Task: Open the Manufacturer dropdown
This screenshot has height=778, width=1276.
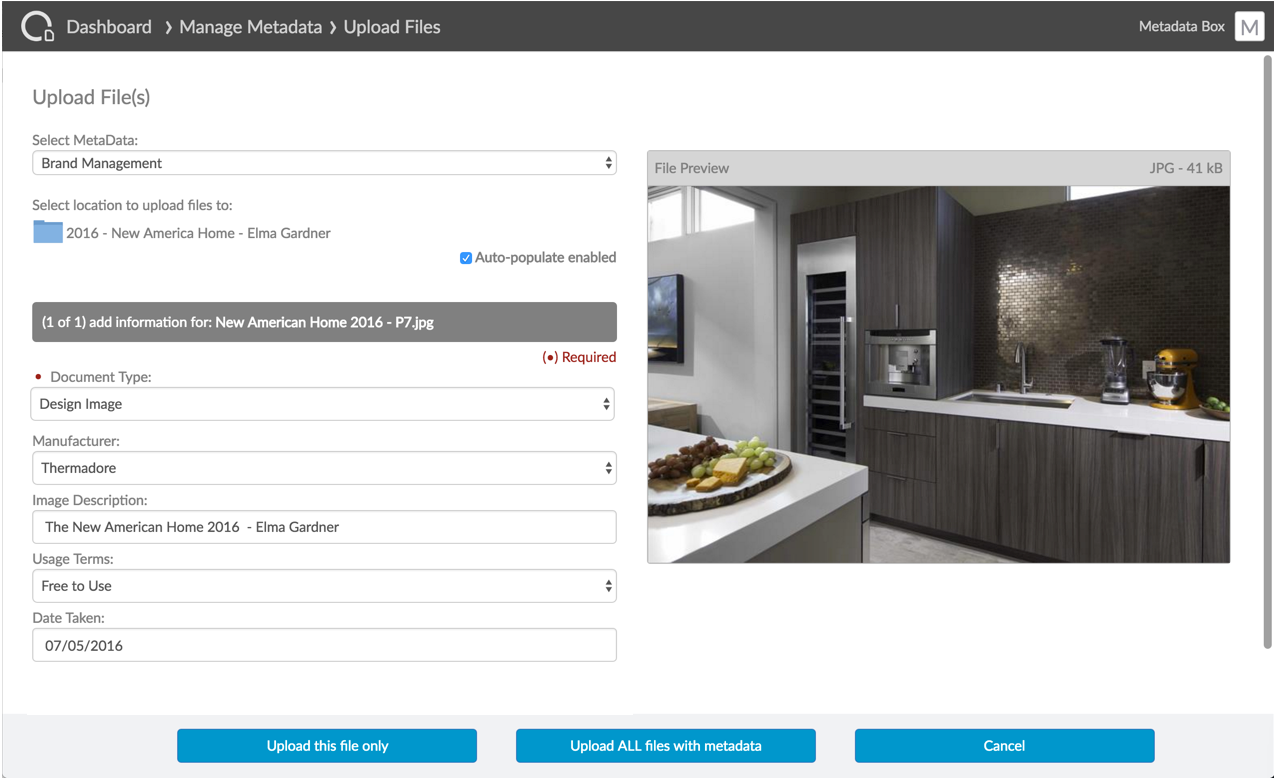Action: (324, 468)
